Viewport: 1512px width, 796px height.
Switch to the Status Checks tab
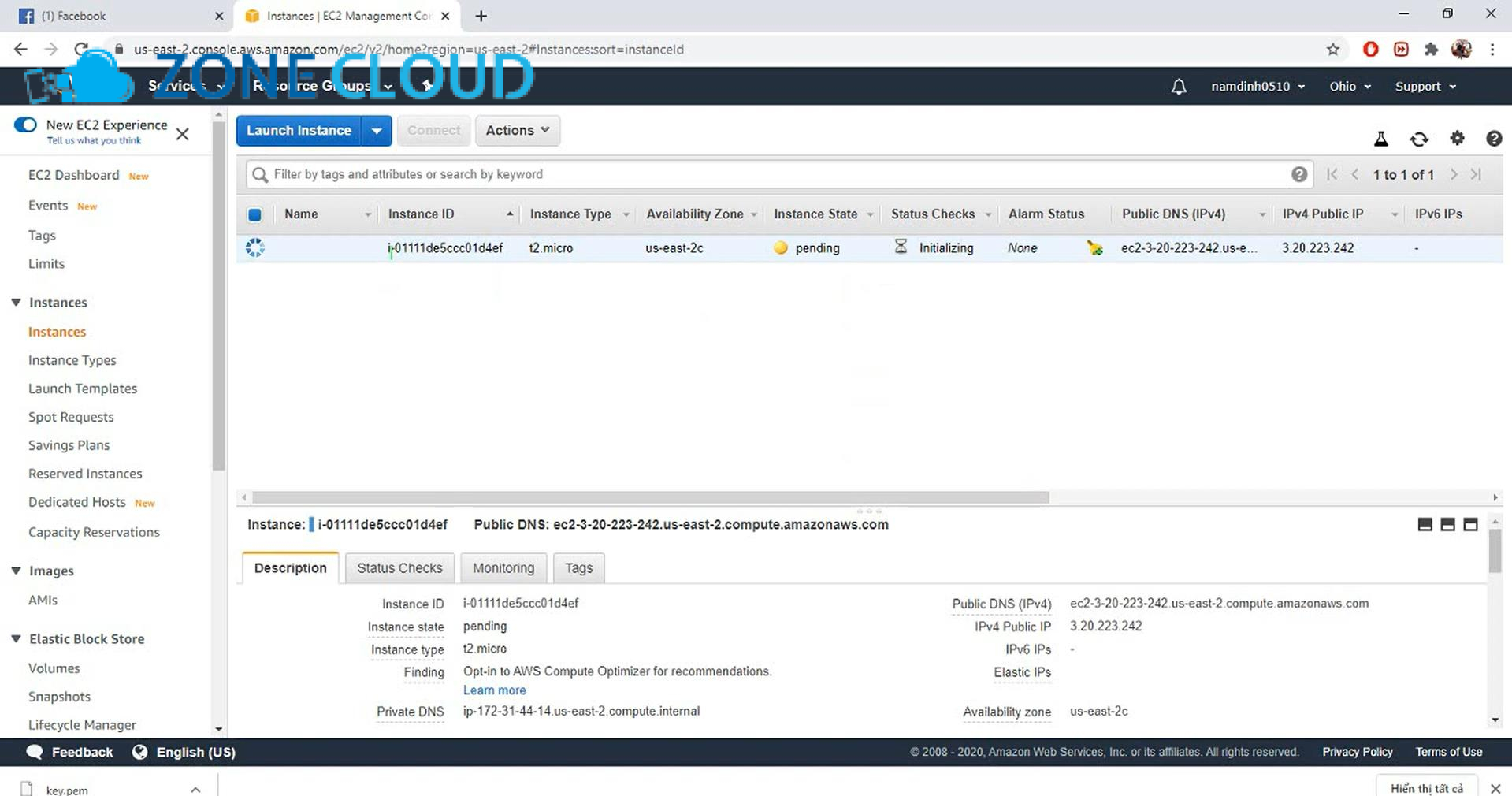(399, 567)
